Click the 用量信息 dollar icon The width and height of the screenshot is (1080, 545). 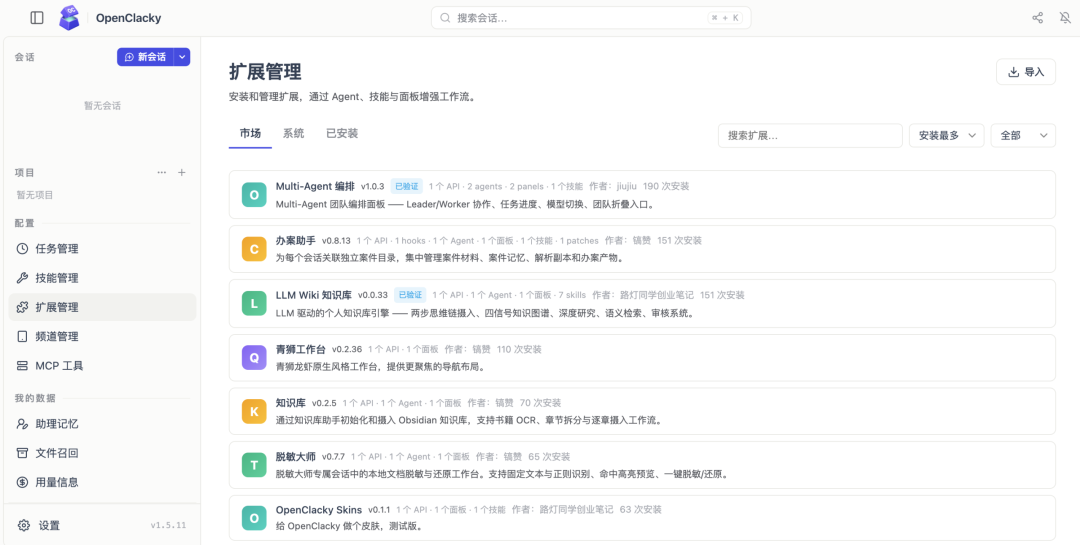tap(22, 482)
